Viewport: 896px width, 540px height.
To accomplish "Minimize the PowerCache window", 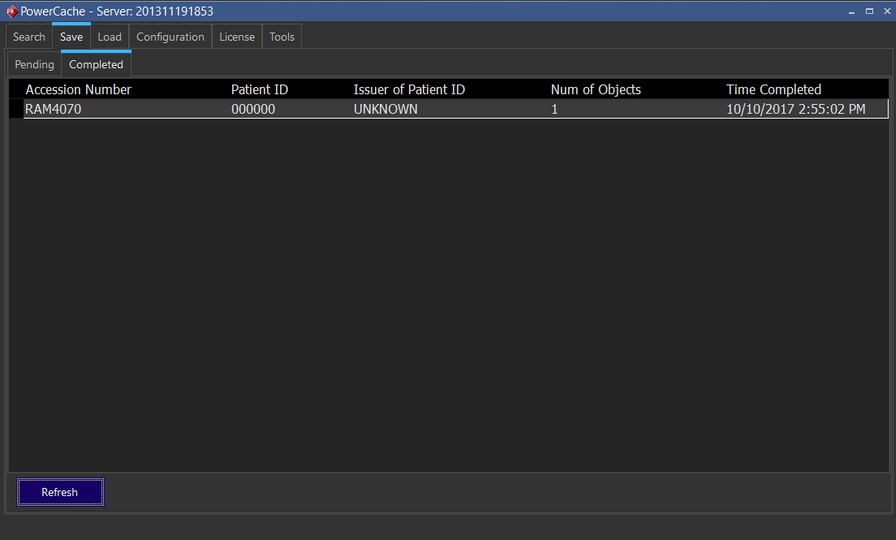I will pyautogui.click(x=850, y=11).
